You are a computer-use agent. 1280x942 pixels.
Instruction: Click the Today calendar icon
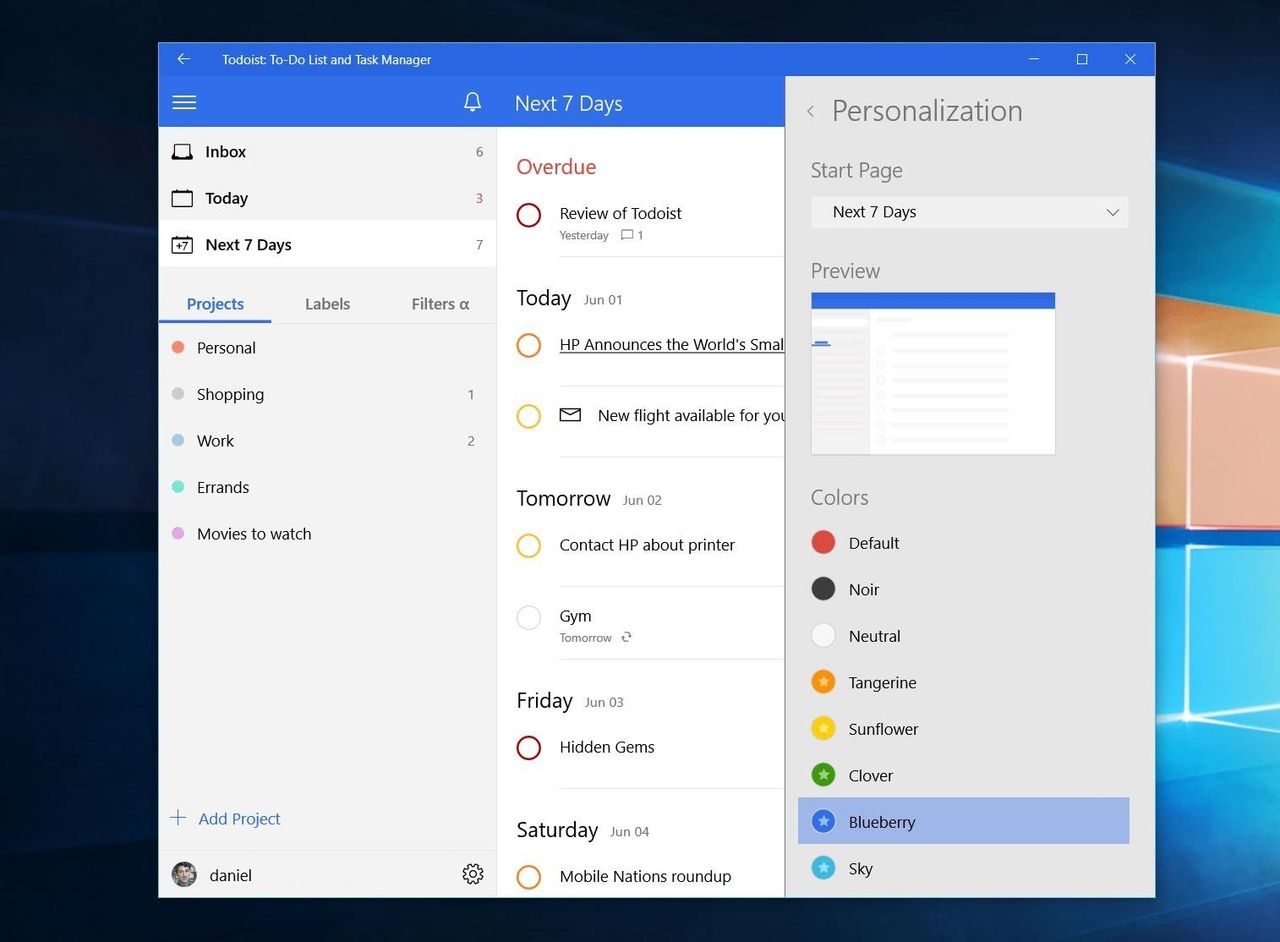(182, 198)
